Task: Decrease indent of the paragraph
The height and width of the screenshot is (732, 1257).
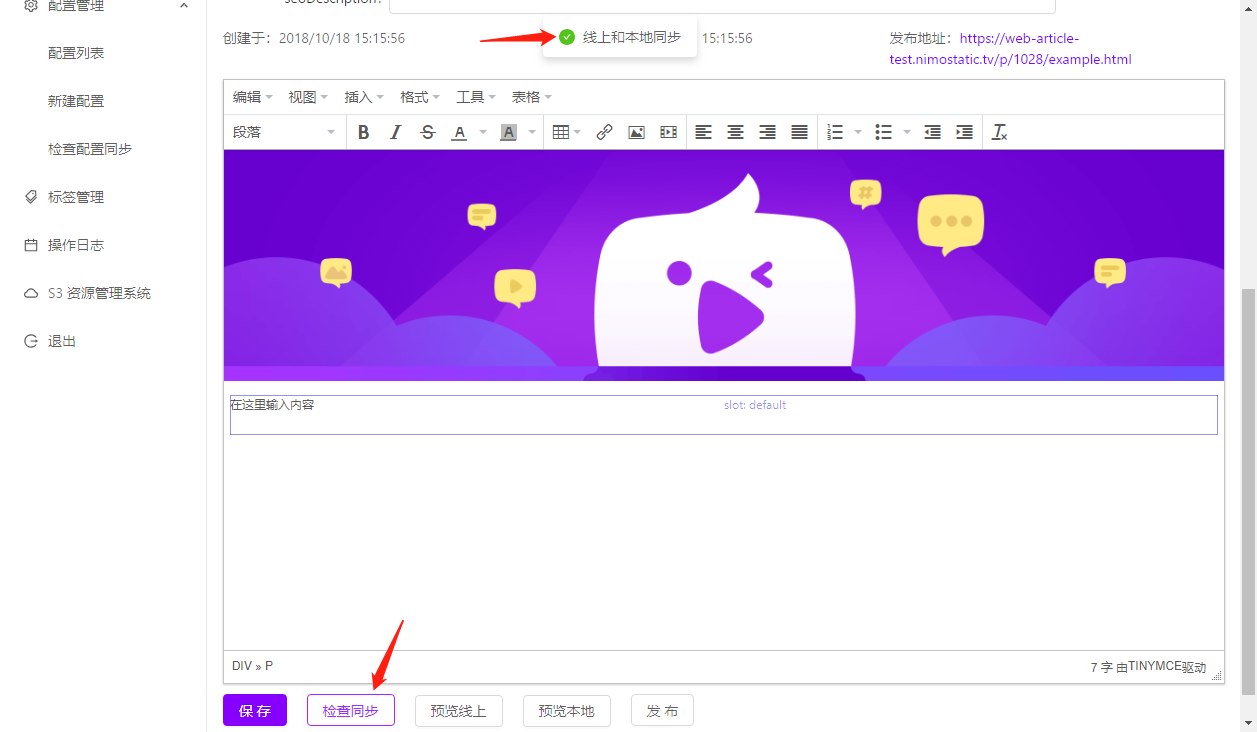Action: [932, 132]
